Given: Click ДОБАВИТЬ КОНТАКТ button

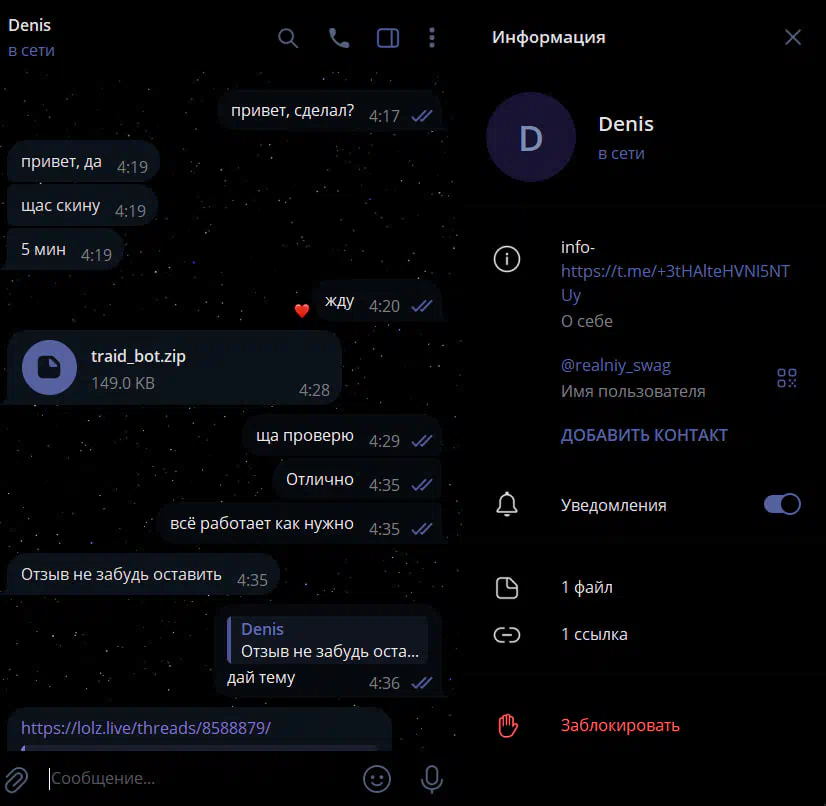Looking at the screenshot, I should coord(644,435).
